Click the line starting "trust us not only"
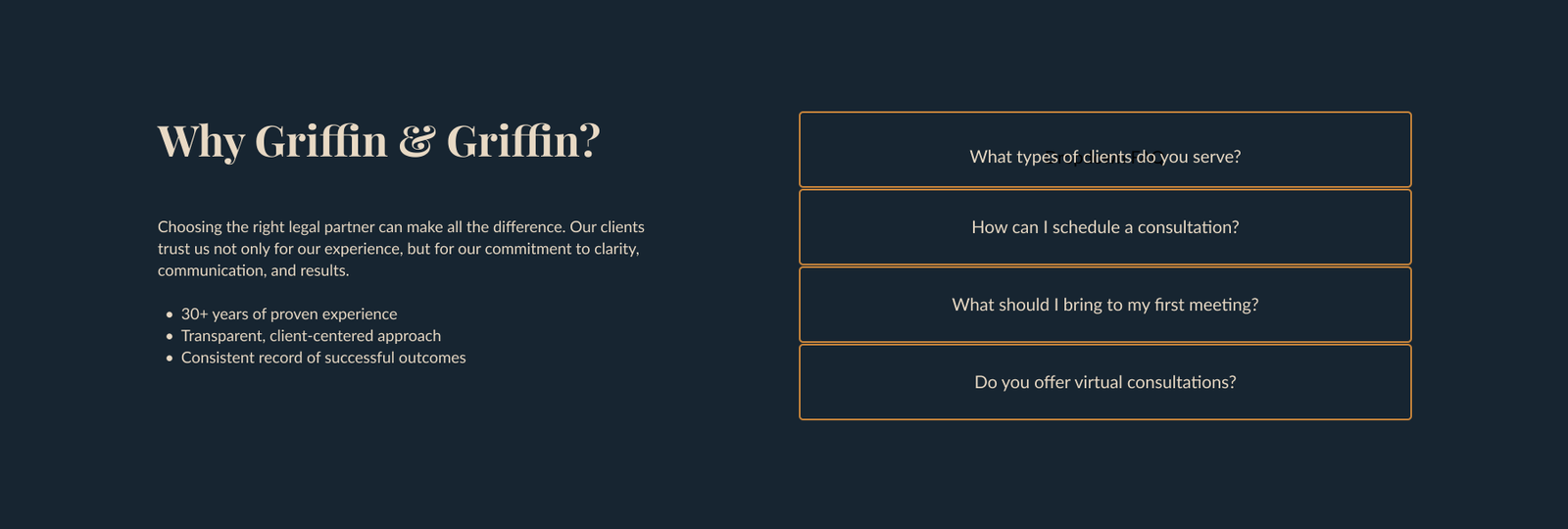Screen dimensions: 1568x529 398,249
